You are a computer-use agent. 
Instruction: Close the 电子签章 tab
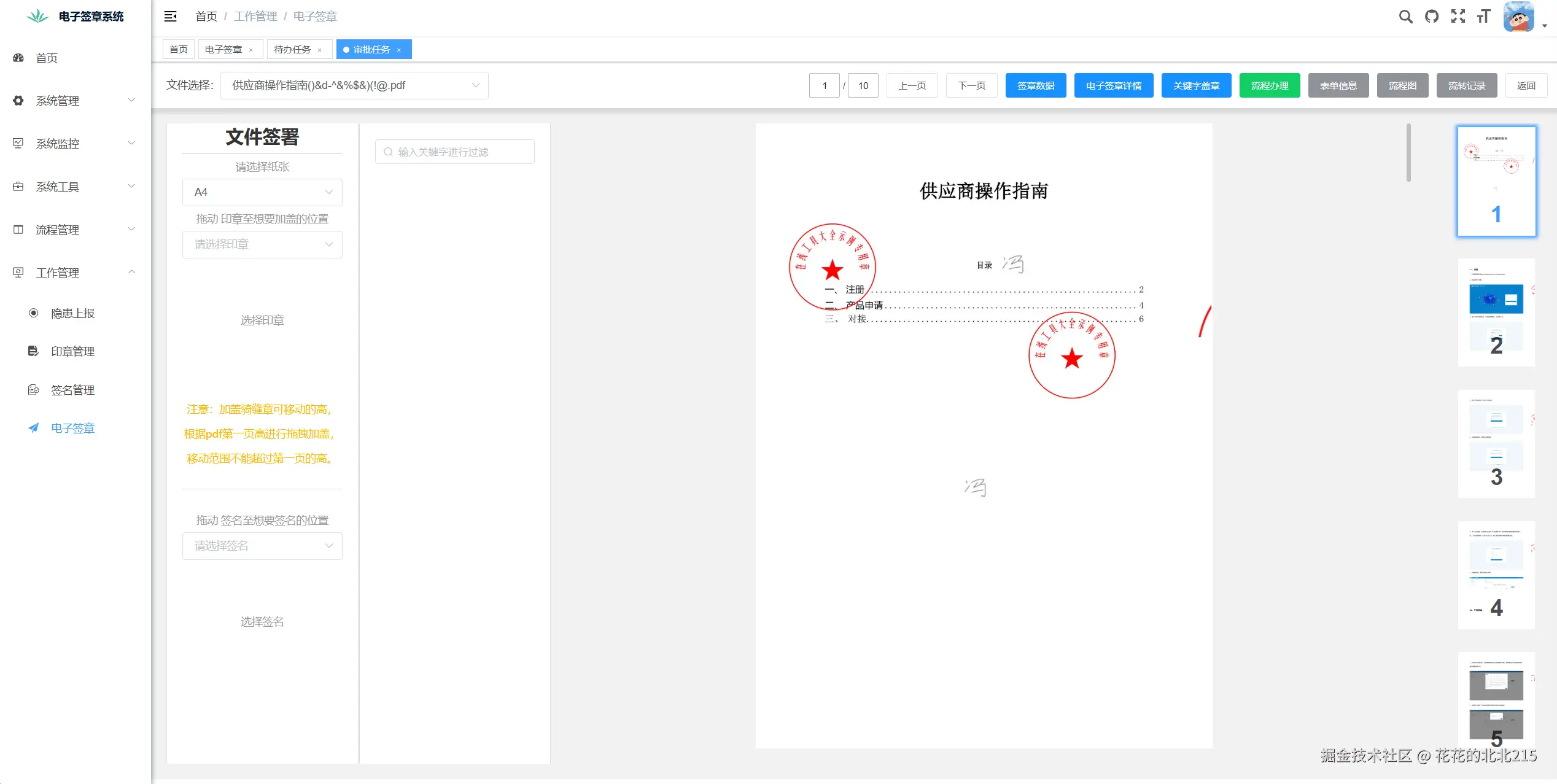coord(250,50)
